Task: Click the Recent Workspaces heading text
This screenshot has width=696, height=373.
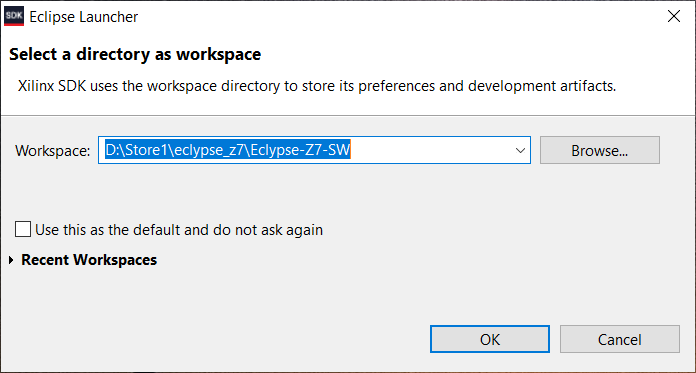Action: [x=89, y=260]
